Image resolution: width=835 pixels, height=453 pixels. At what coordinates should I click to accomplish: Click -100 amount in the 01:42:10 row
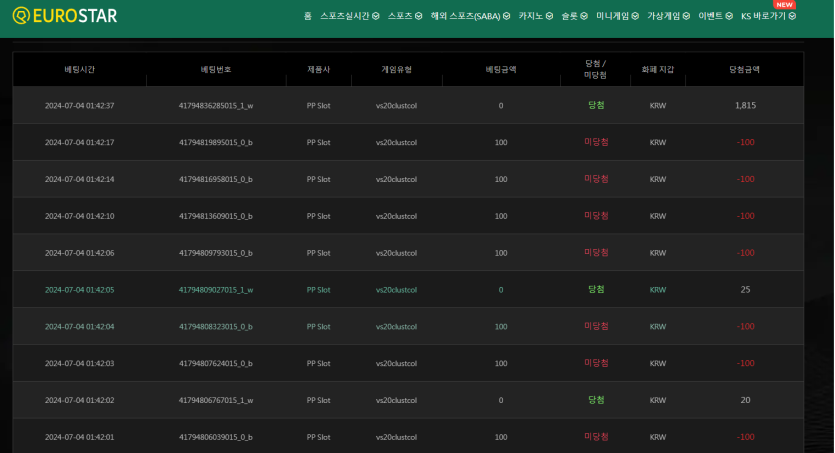coord(745,216)
